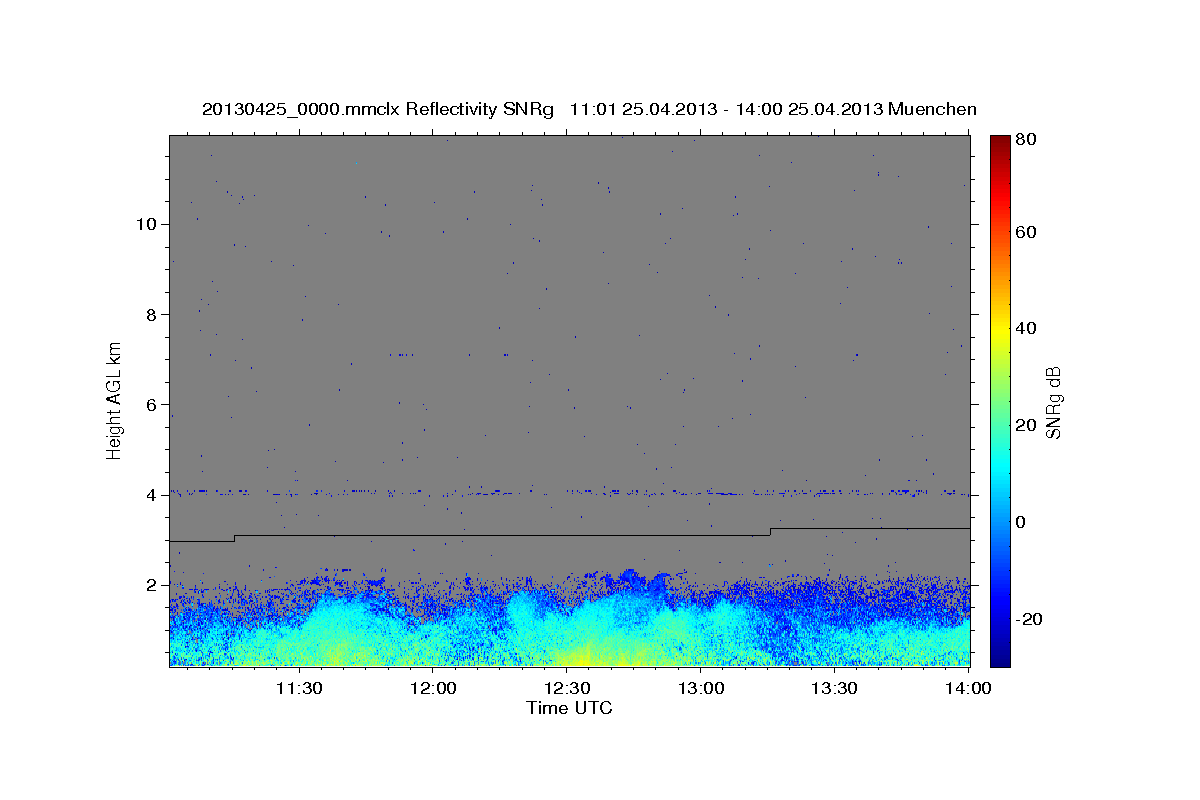This screenshot has height=800, width=1200.
Task: Click 'Muenchen' in the plot title
Action: [932, 109]
